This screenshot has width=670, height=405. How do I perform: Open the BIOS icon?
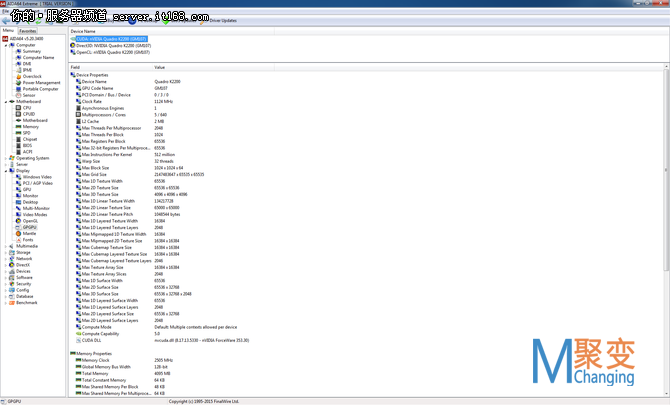(x=18, y=146)
